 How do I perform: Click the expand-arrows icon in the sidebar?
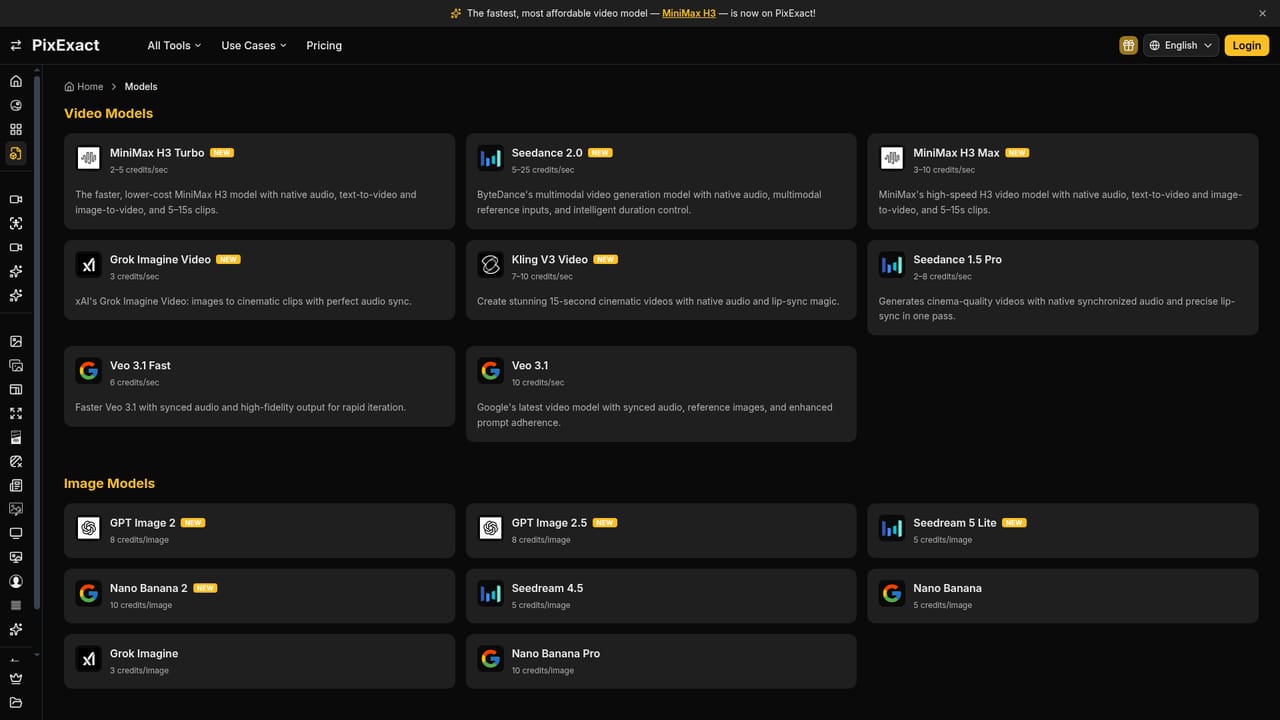pyautogui.click(x=16, y=413)
